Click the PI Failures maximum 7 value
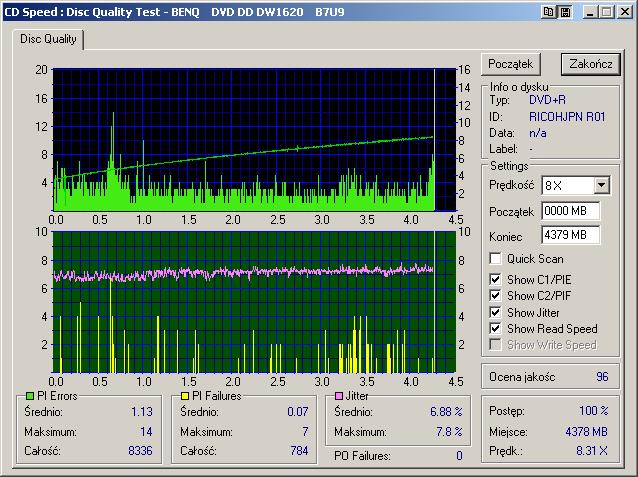This screenshot has width=638, height=477. coord(305,431)
